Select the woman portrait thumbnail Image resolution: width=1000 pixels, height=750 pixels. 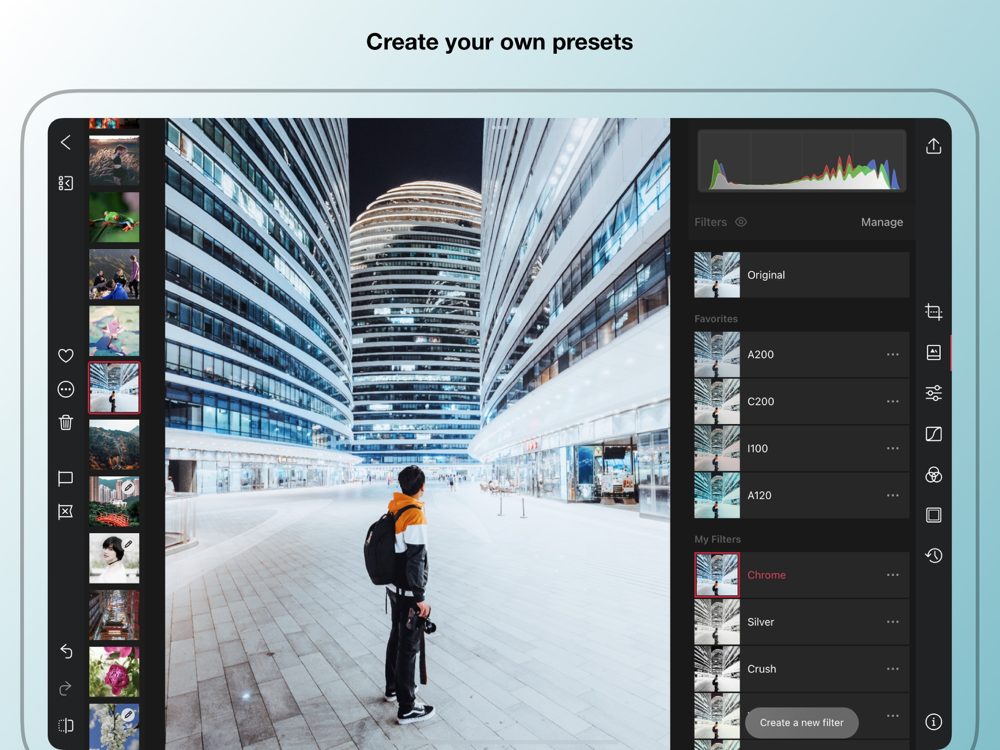[x=114, y=559]
